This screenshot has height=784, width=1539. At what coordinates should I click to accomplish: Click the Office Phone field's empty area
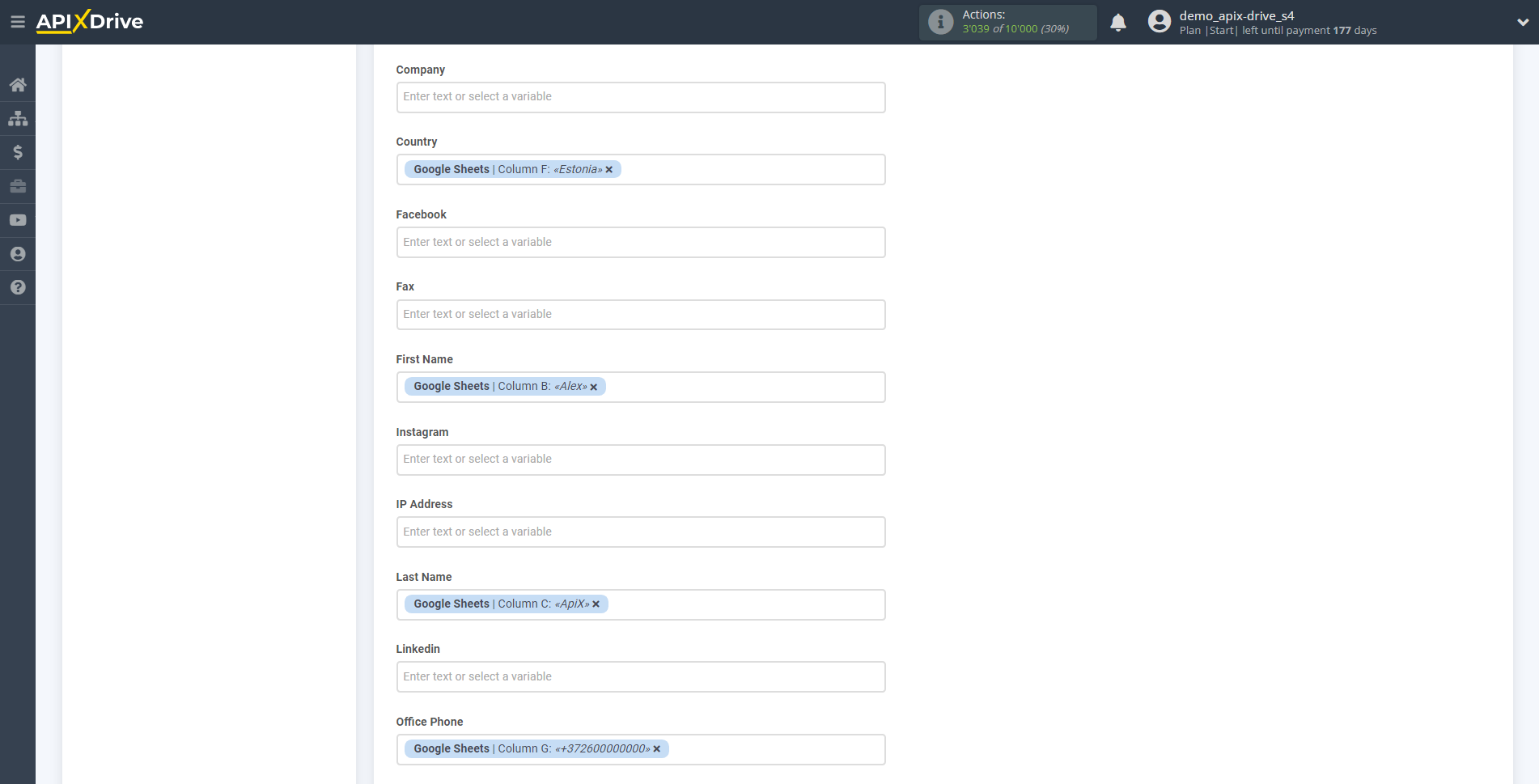point(777,749)
